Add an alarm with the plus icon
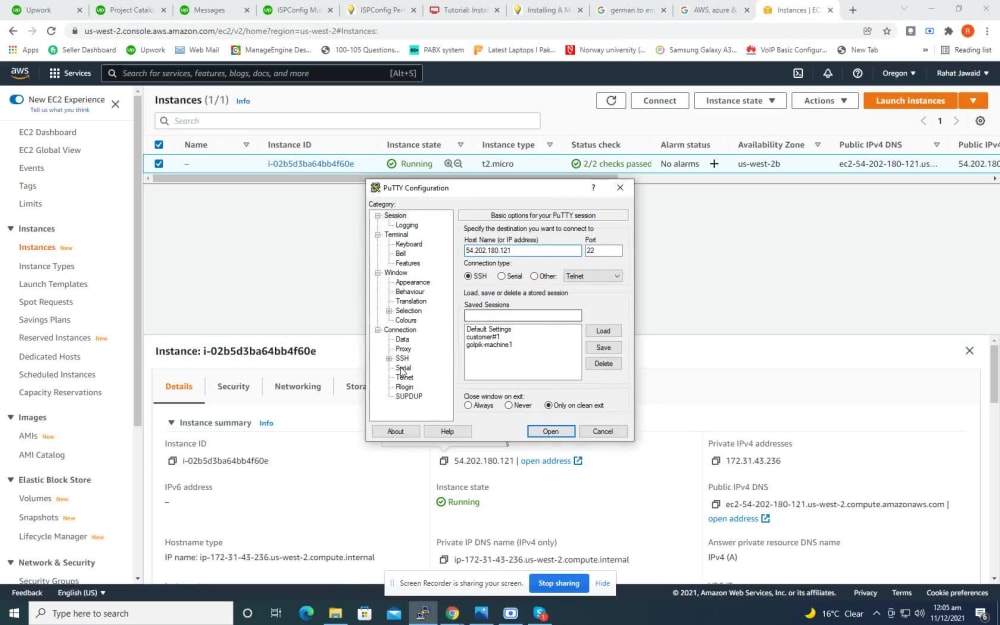The height and width of the screenshot is (625, 1000). (714, 164)
